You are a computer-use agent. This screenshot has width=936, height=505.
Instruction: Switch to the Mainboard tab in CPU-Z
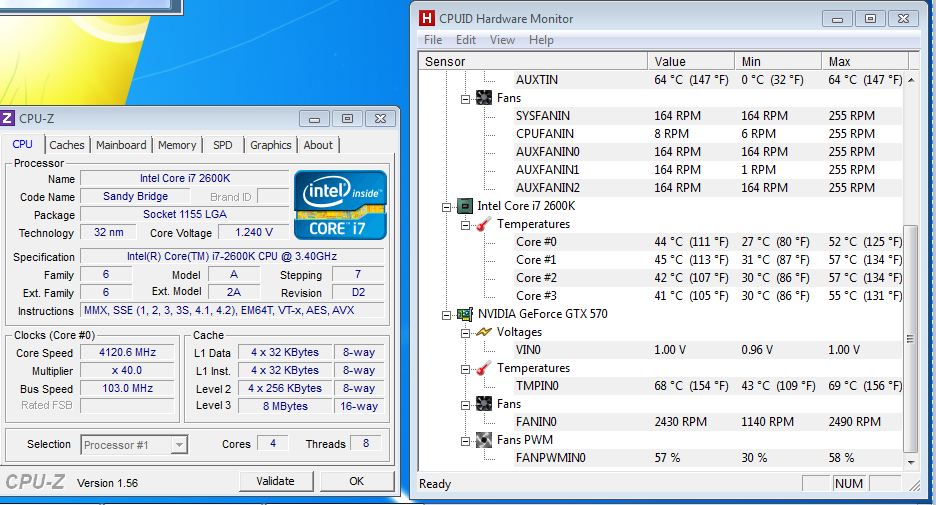[x=121, y=145]
